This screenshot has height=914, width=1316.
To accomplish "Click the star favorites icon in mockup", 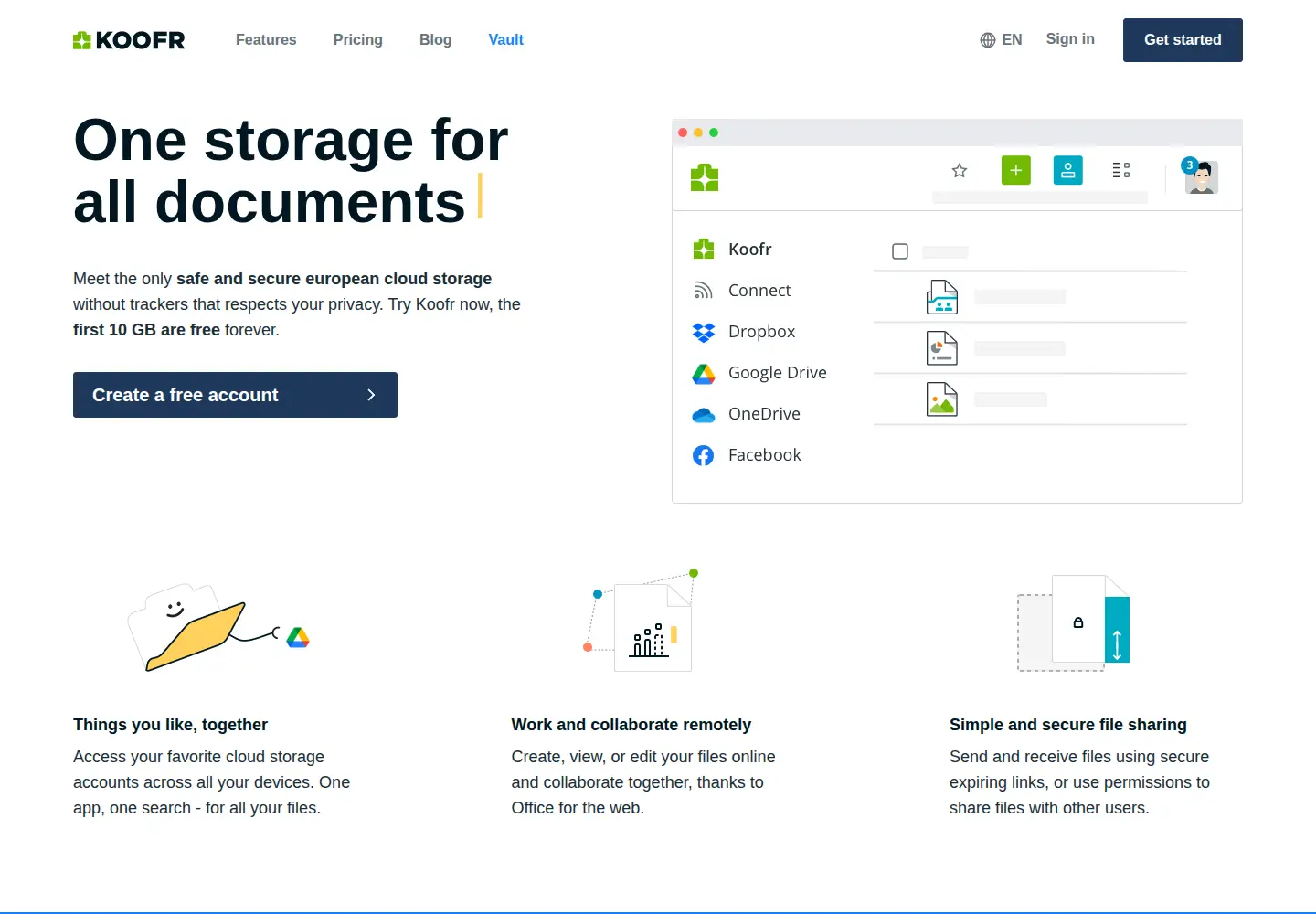I will [960, 171].
